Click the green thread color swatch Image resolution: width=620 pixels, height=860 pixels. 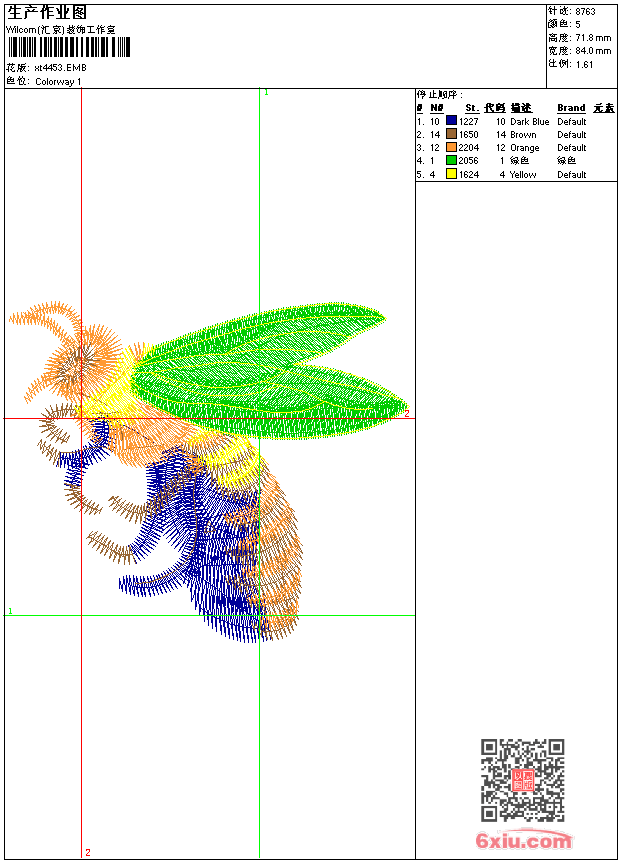coord(451,160)
